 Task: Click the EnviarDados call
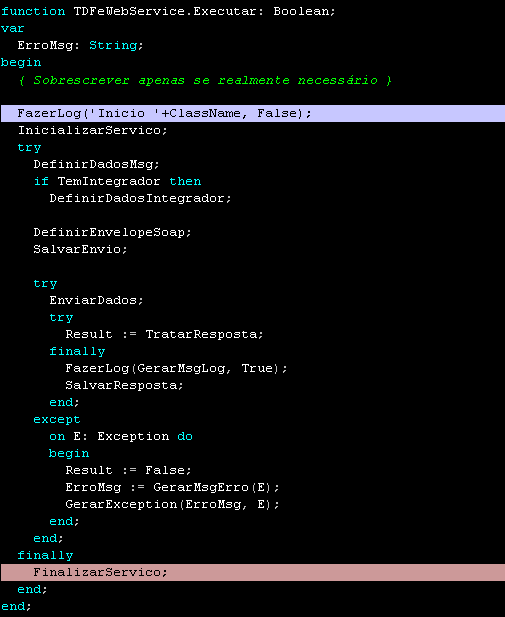pos(96,300)
